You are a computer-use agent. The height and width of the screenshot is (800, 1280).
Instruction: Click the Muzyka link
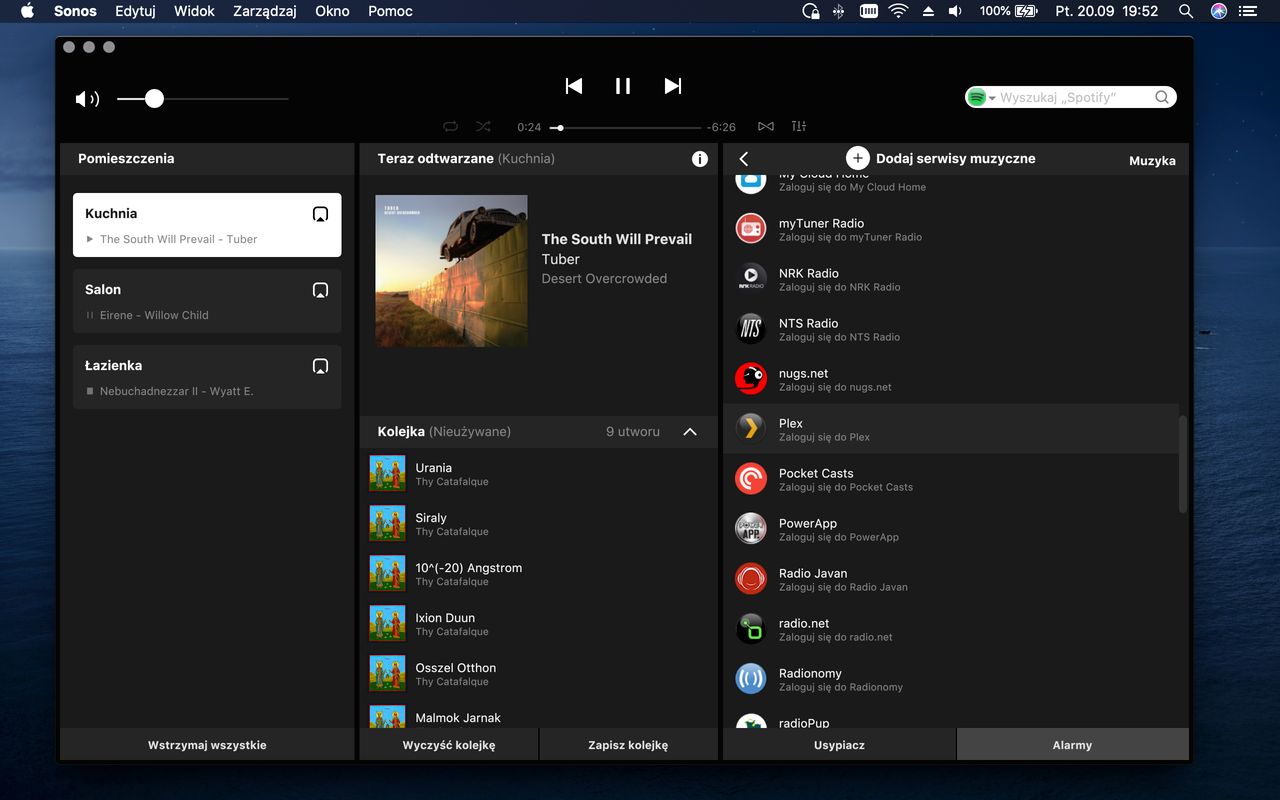pyautogui.click(x=1152, y=160)
